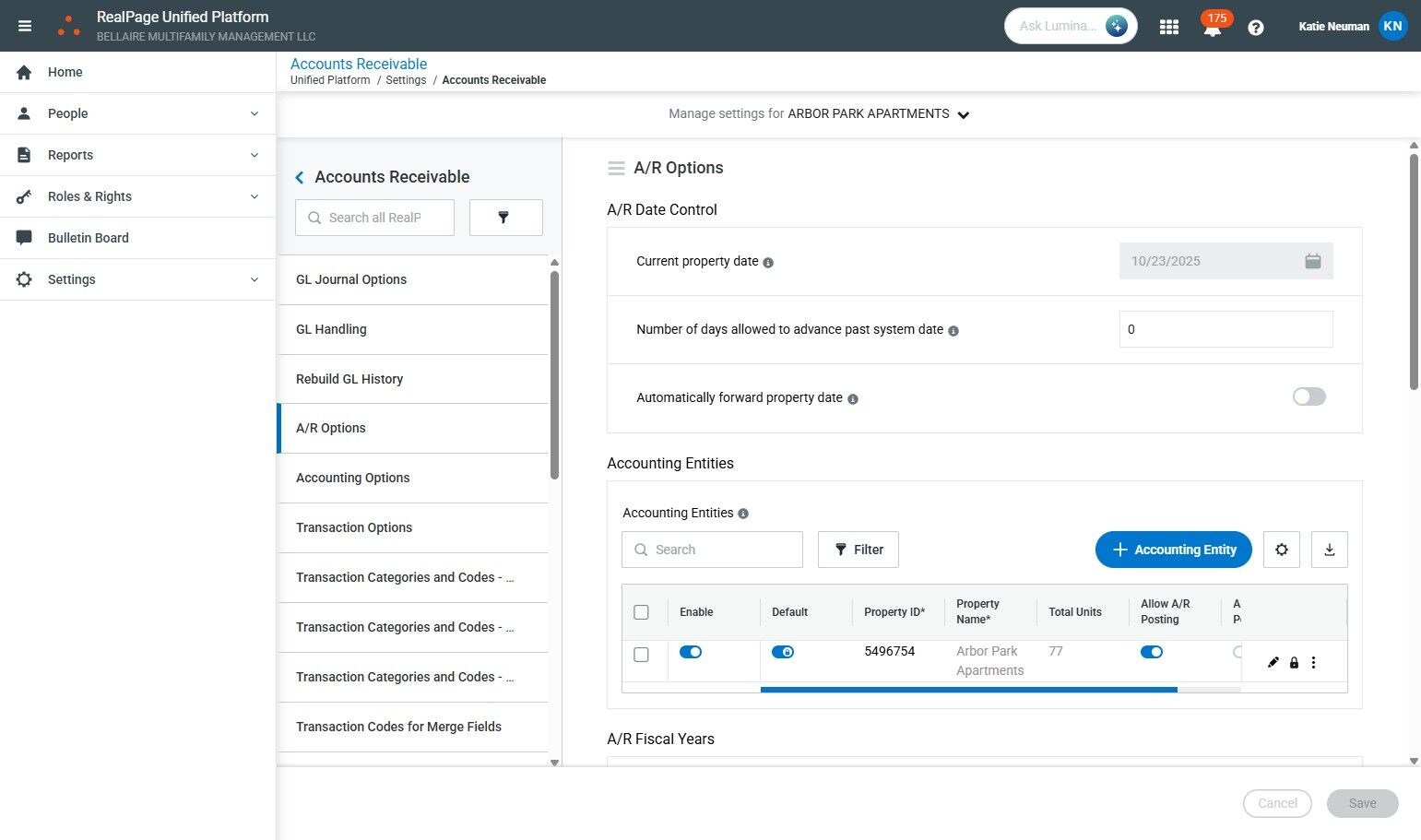Toggle Automatically forward property date switch
Screen dimensions: 1421x840
pyautogui.click(x=1309, y=396)
